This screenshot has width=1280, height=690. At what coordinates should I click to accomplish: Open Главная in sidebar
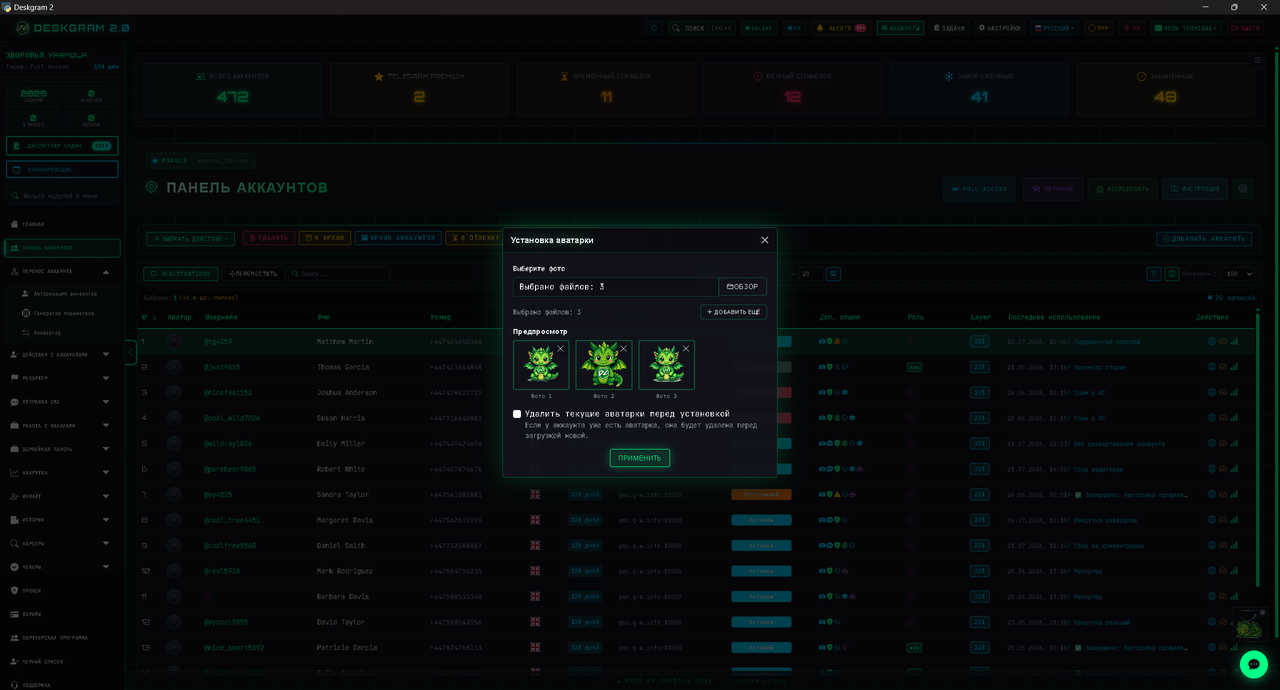(x=62, y=224)
